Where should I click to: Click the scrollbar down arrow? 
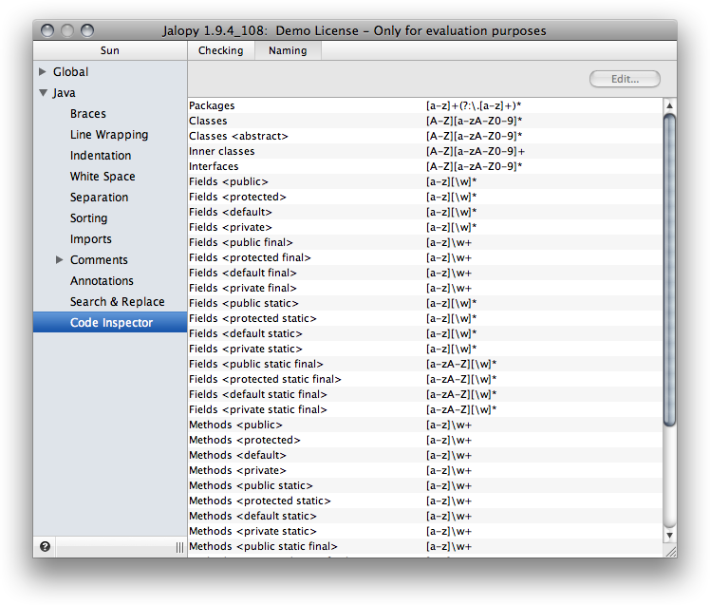tap(669, 535)
